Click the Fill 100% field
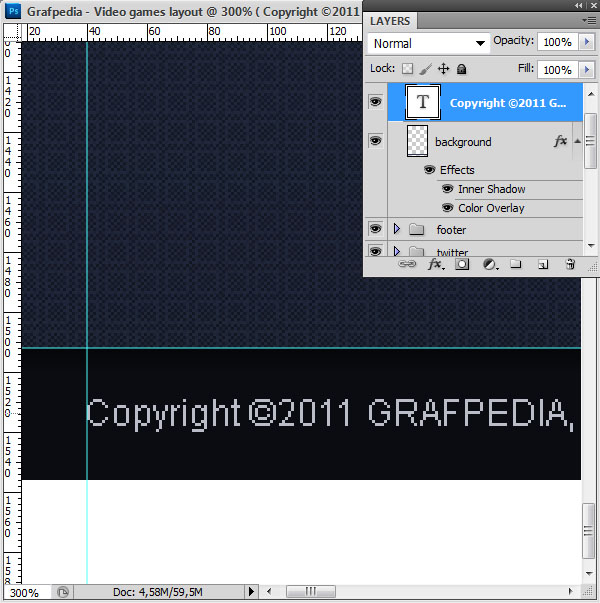Viewport: 600px width, 603px height. 558,70
